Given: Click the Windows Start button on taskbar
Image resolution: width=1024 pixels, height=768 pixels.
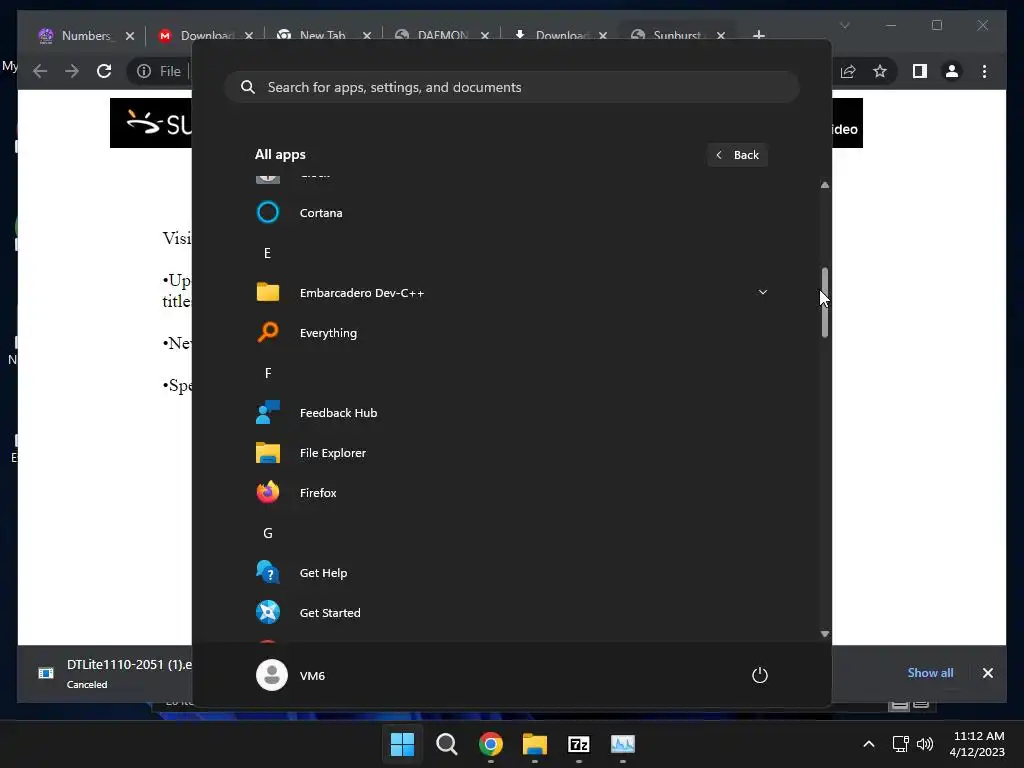Looking at the screenshot, I should [x=402, y=744].
